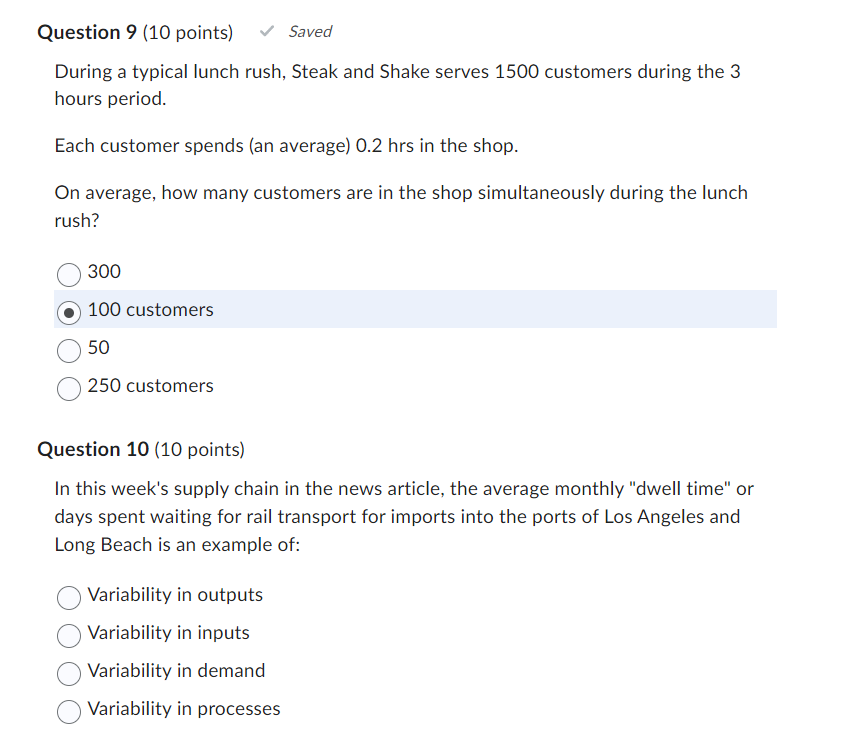Select the 50 answer option
The height and width of the screenshot is (737, 860).
(69, 350)
